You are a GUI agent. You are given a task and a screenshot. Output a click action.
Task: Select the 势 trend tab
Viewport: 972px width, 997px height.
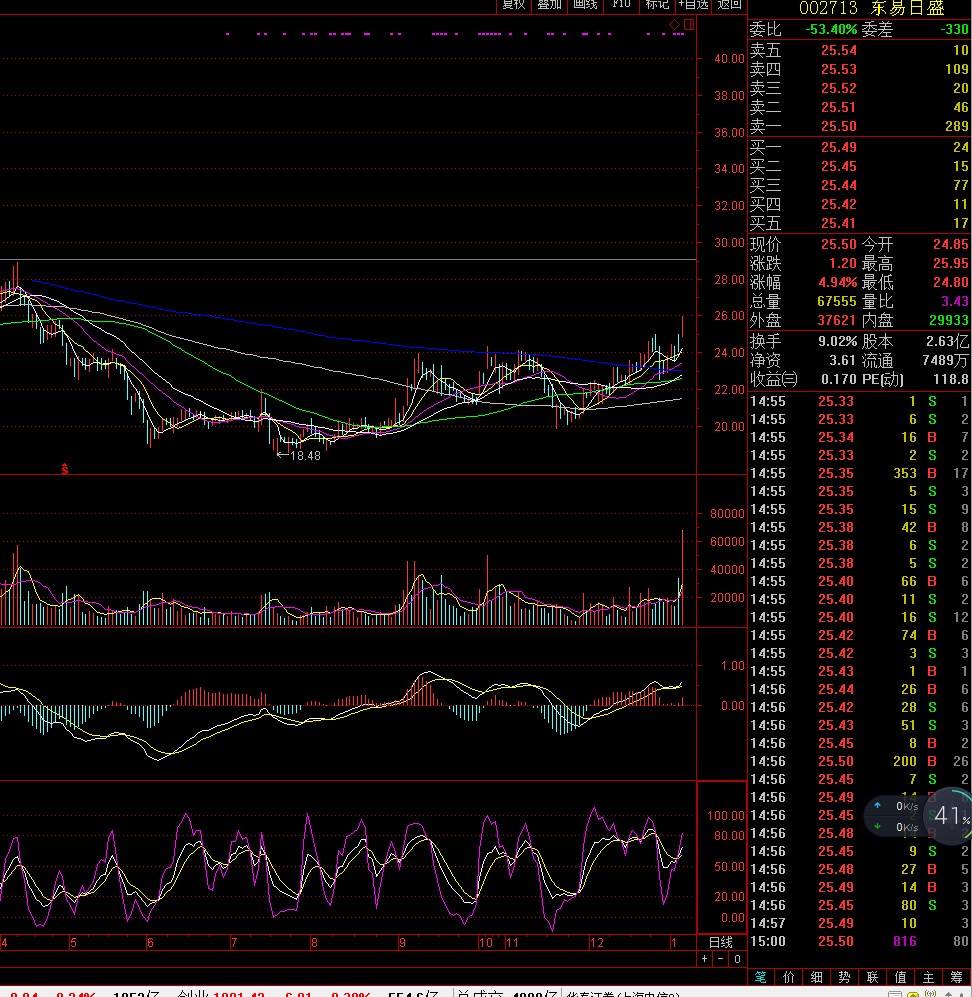[x=845, y=977]
